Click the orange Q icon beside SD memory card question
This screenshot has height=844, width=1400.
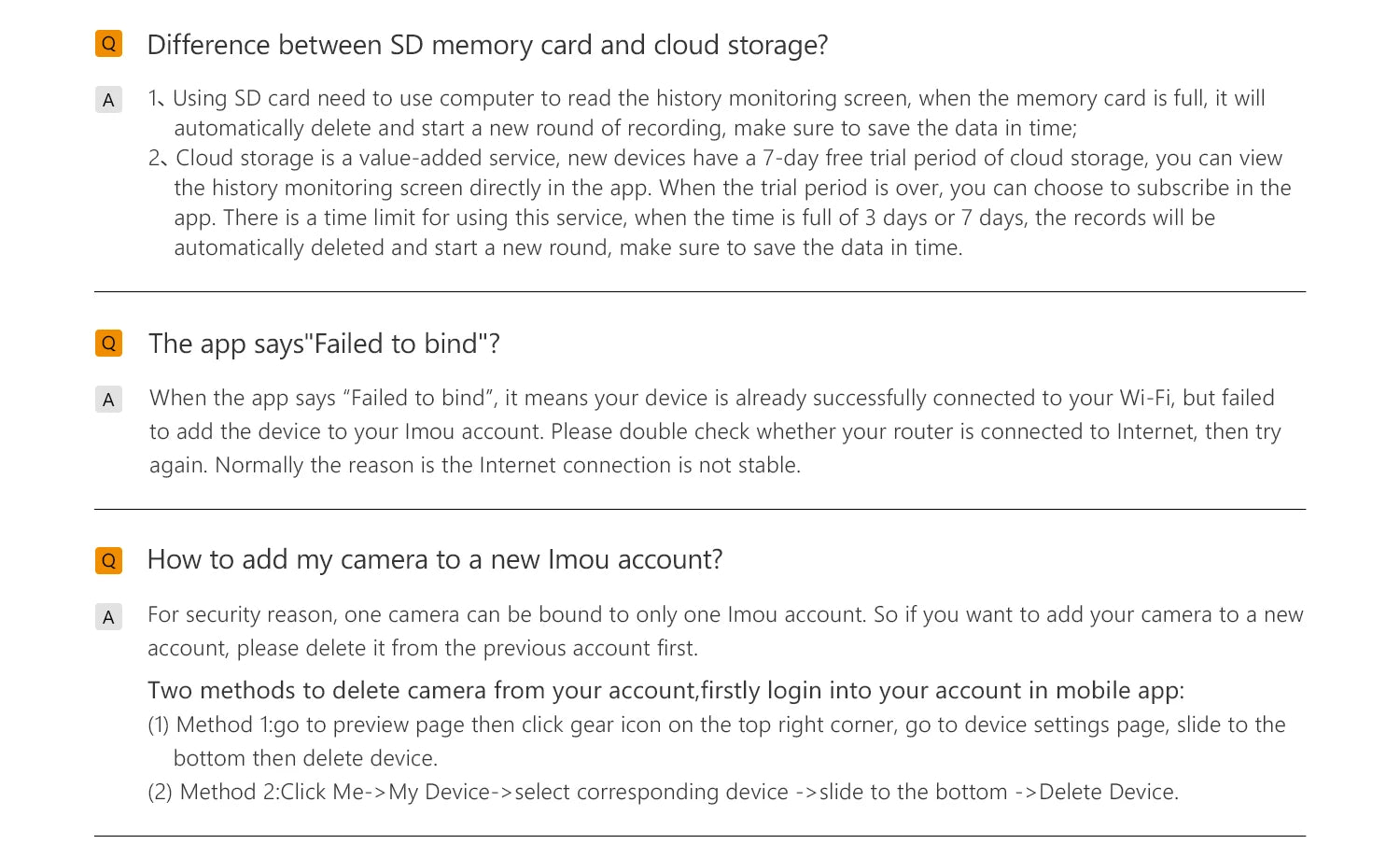click(x=108, y=44)
